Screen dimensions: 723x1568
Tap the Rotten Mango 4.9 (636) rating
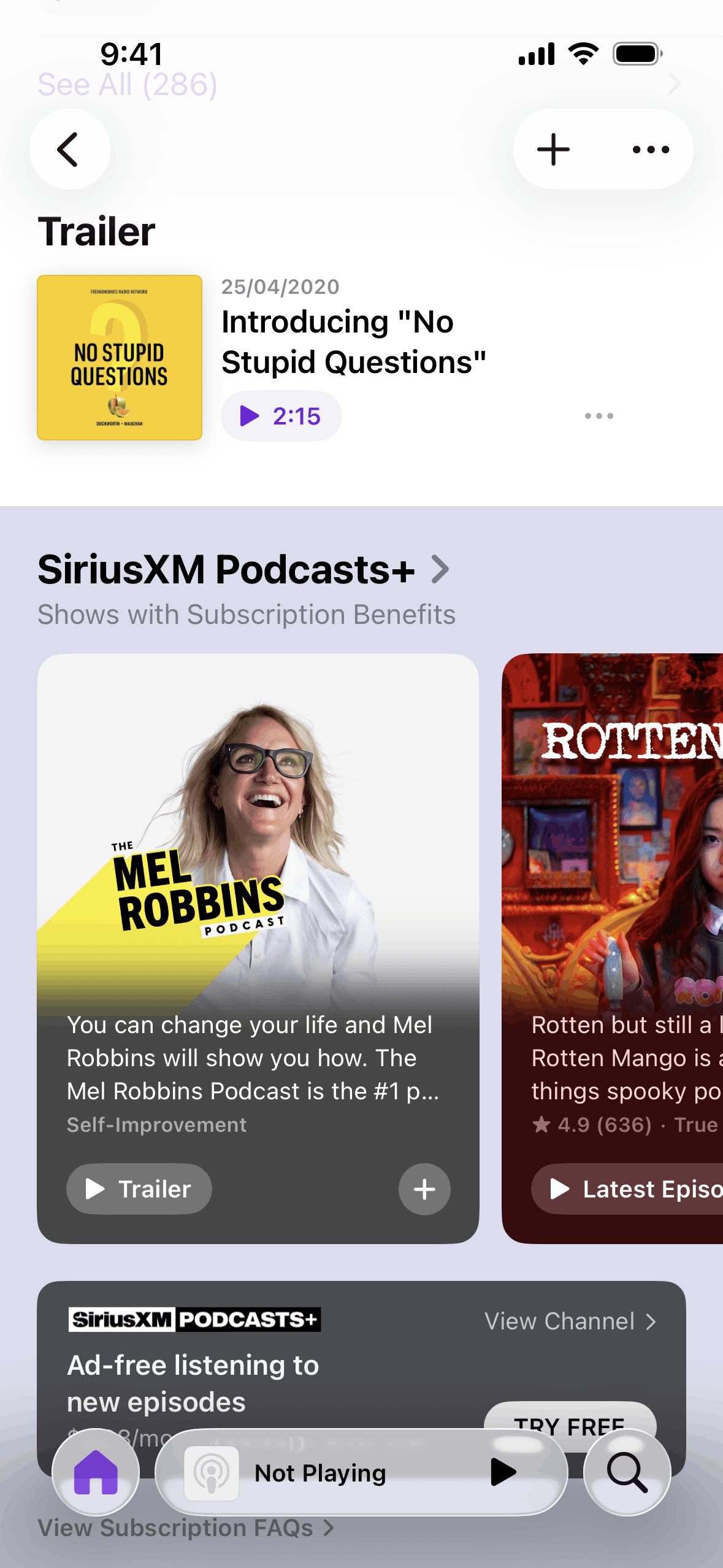pyautogui.click(x=592, y=1124)
